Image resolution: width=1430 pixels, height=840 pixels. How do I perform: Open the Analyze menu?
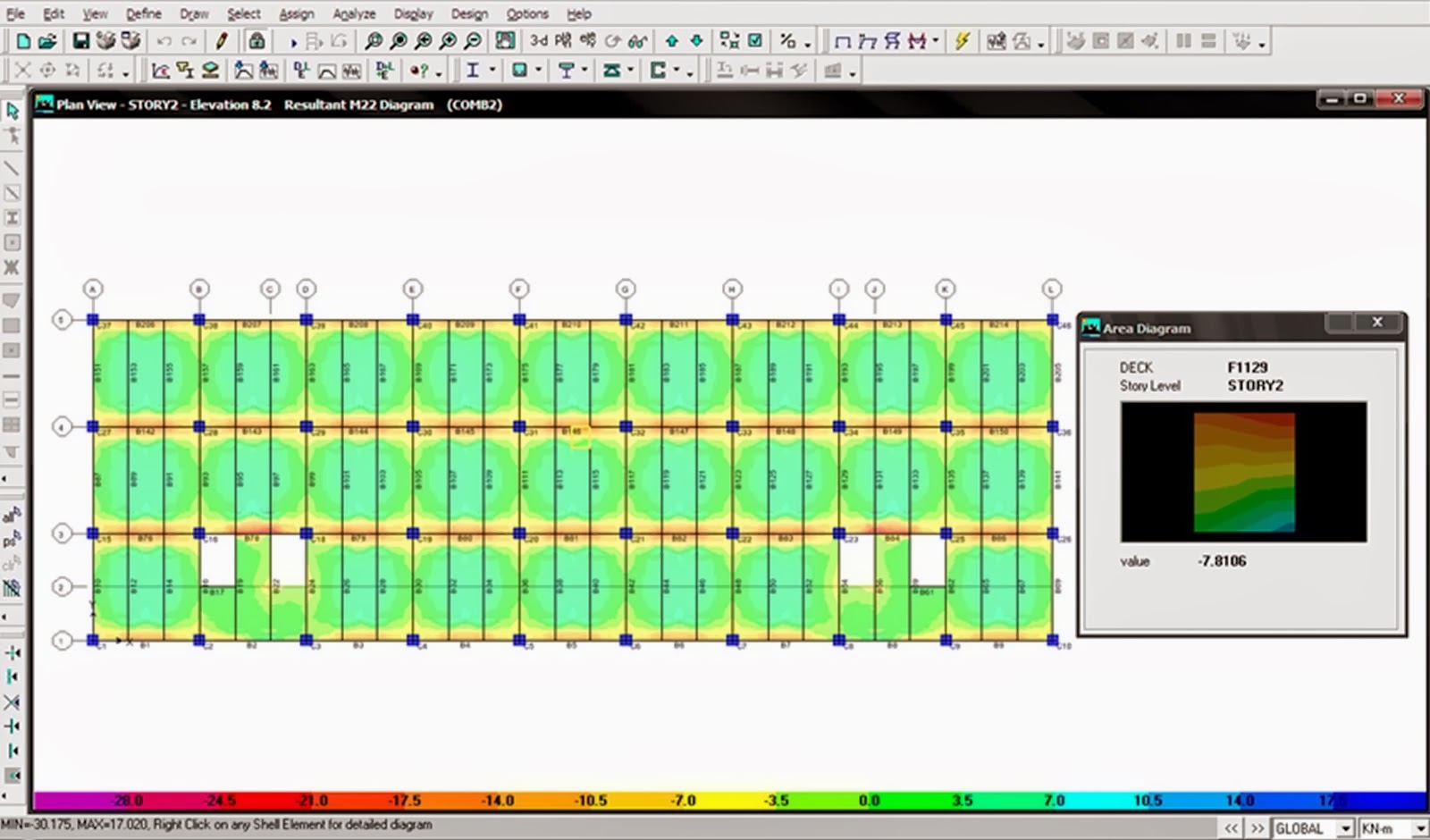point(354,13)
